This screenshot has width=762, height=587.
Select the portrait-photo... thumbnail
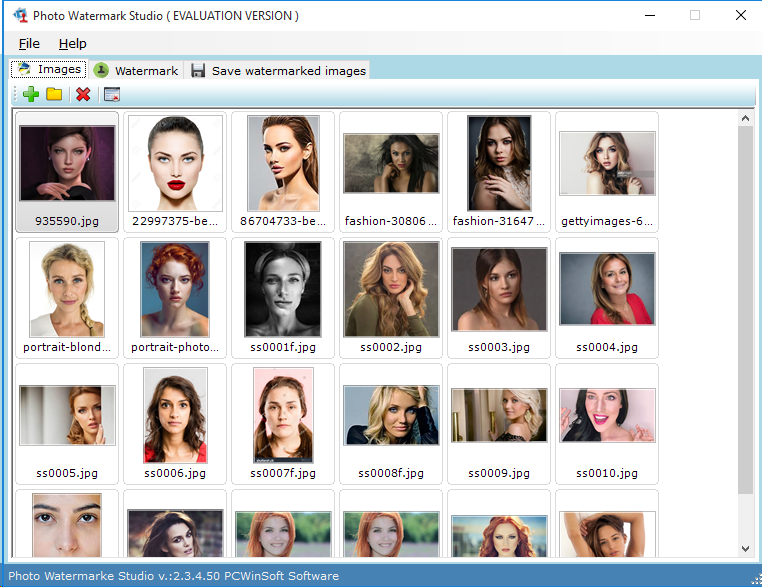(175, 298)
